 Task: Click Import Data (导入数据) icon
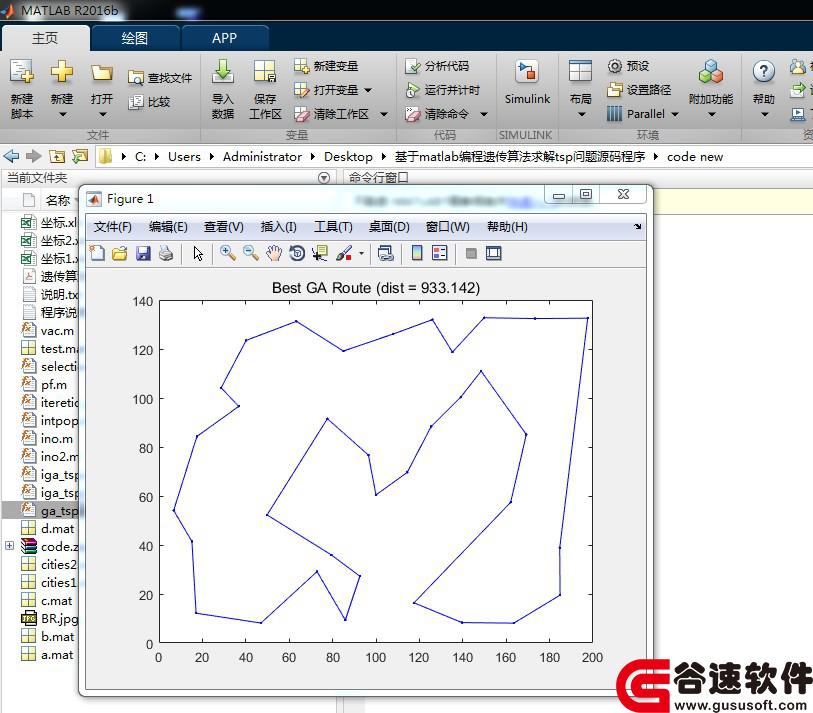pyautogui.click(x=223, y=72)
